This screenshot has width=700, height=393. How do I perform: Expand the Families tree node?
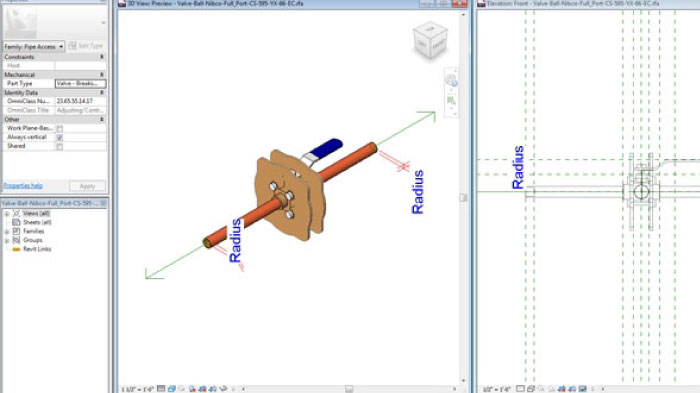pos(7,232)
